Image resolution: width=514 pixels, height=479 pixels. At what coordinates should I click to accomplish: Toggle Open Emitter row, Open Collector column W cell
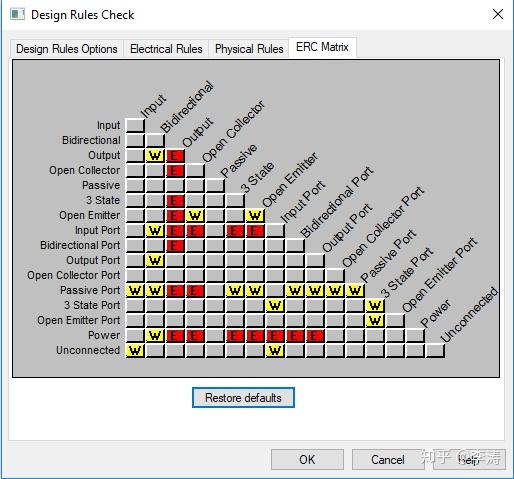(195, 216)
